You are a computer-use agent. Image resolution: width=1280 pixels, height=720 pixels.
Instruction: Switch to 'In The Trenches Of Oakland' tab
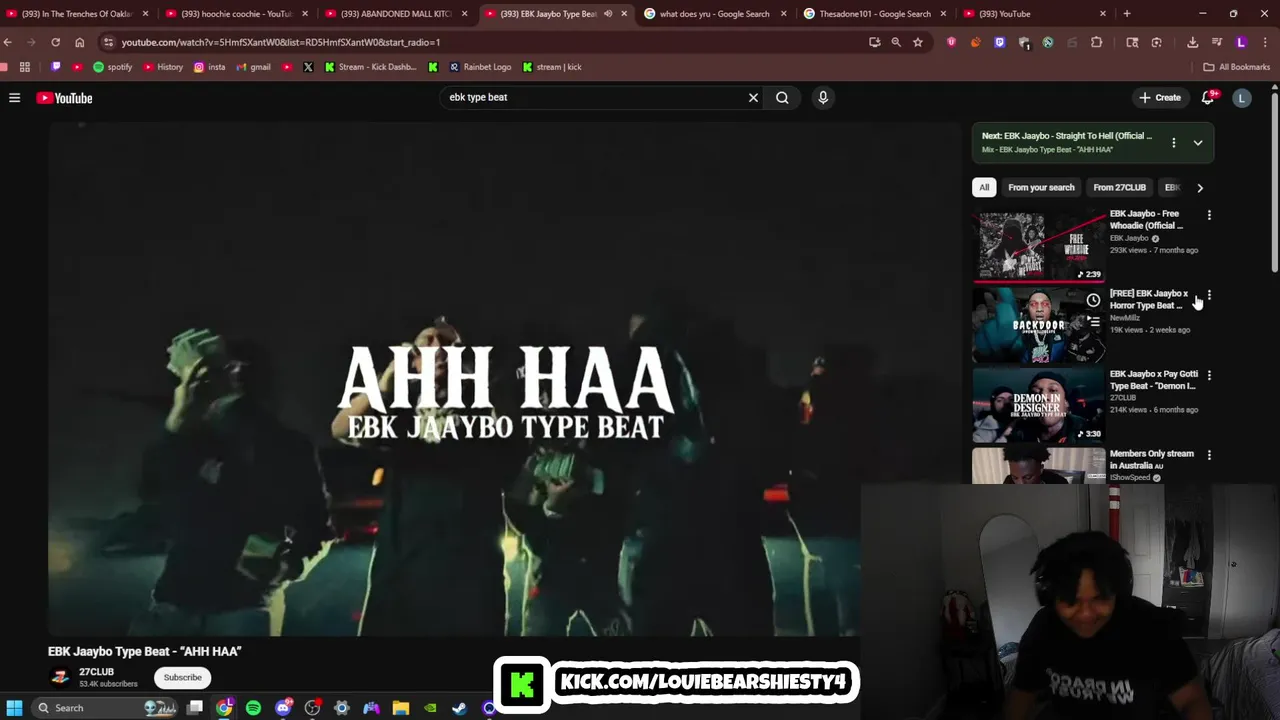pos(78,14)
